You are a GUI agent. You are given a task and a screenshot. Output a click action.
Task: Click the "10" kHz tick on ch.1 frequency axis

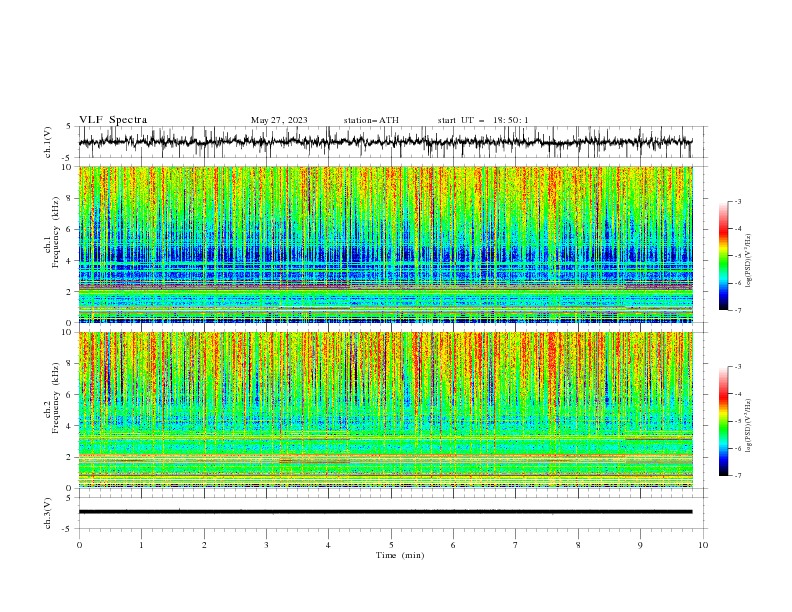click(x=66, y=167)
